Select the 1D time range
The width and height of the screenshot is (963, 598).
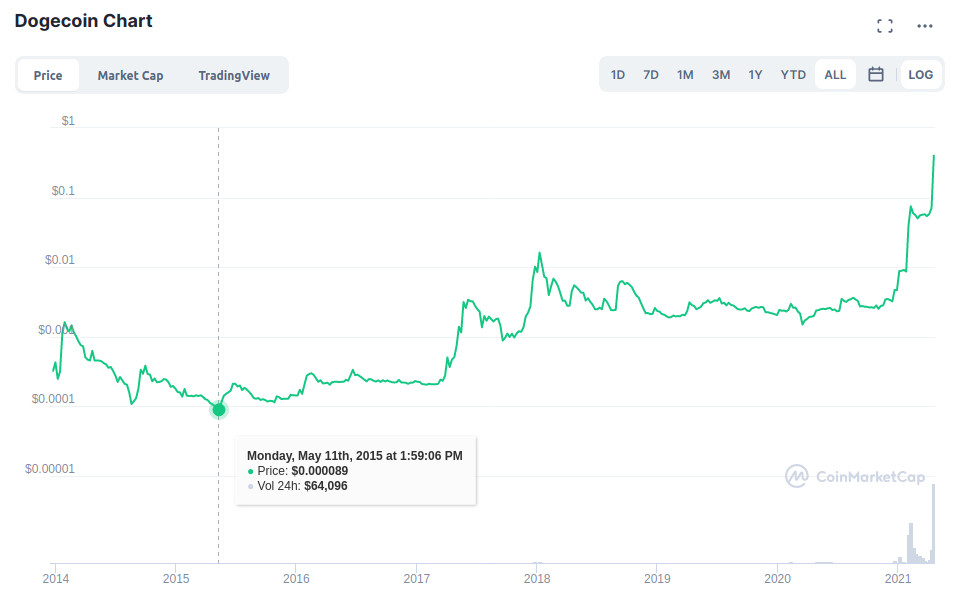[618, 75]
